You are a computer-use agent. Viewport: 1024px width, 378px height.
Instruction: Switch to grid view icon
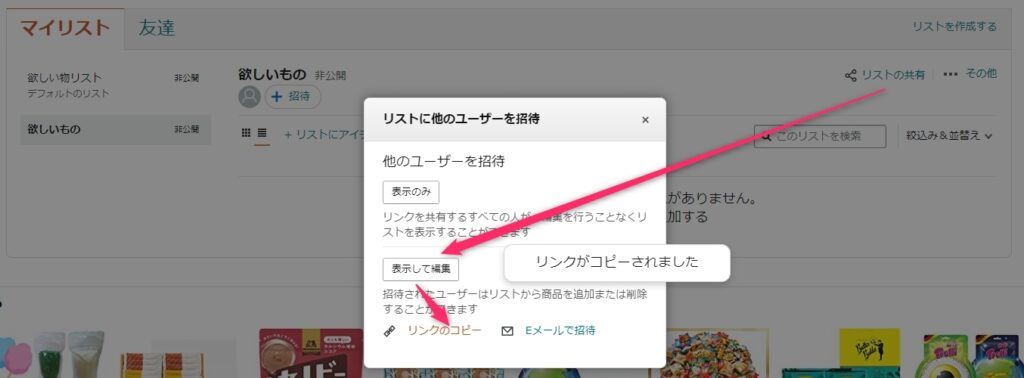click(246, 133)
